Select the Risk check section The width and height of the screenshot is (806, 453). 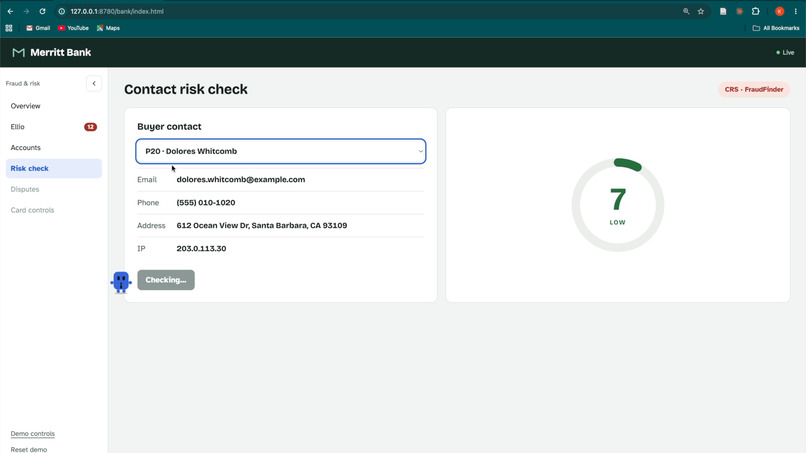coord(53,169)
